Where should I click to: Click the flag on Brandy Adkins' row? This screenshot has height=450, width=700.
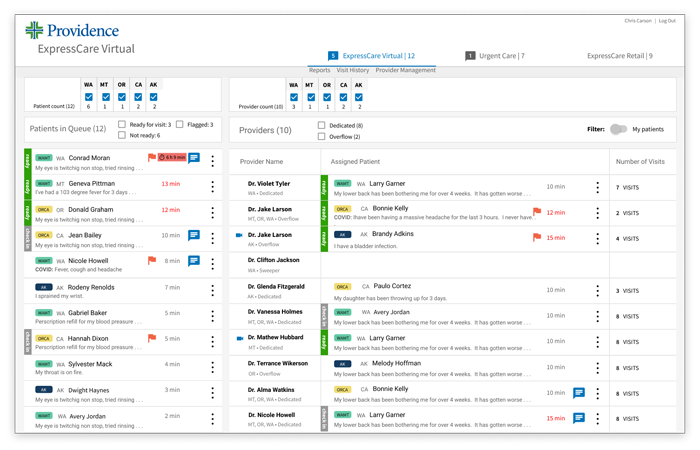537,238
